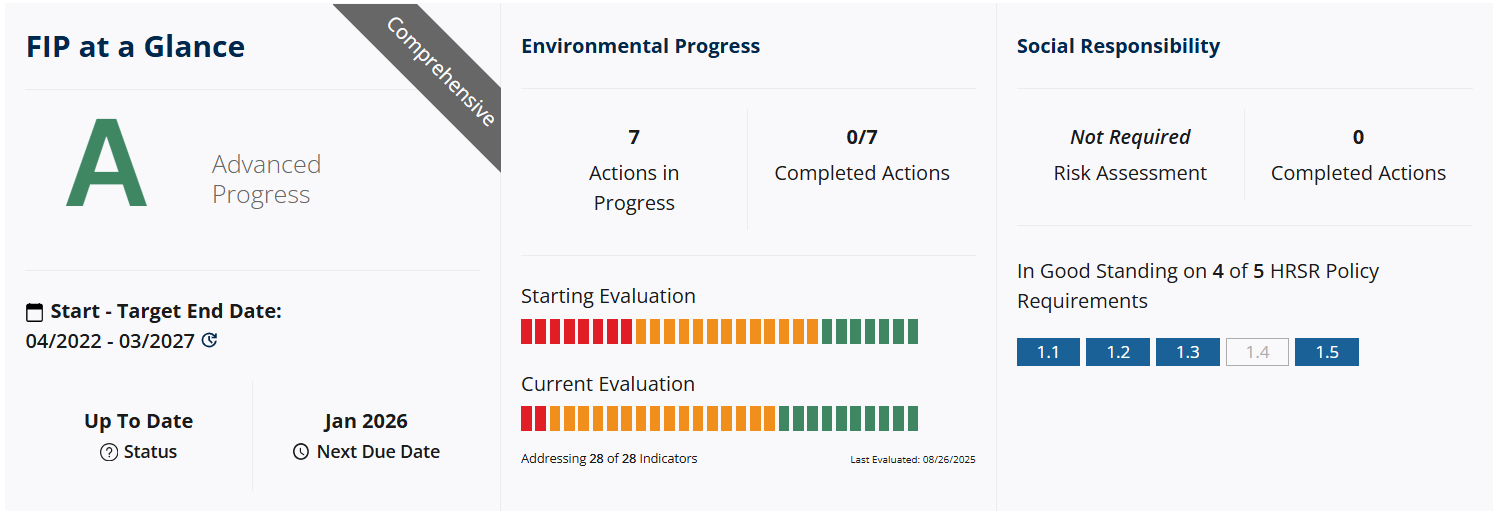Select HRSR policy requirement 1.3
This screenshot has width=1496, height=515.
coord(1187,352)
